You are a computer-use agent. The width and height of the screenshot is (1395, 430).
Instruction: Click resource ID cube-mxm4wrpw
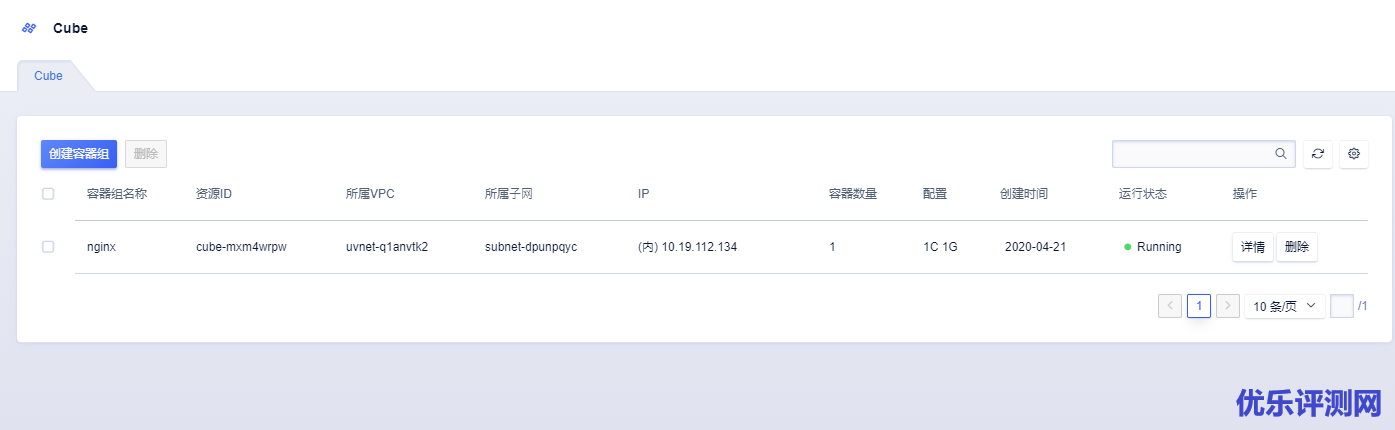click(241, 247)
